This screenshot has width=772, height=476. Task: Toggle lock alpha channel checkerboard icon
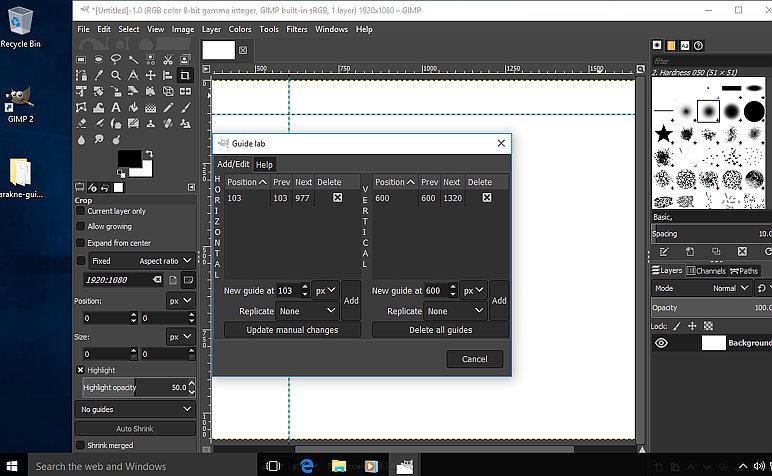coord(708,326)
